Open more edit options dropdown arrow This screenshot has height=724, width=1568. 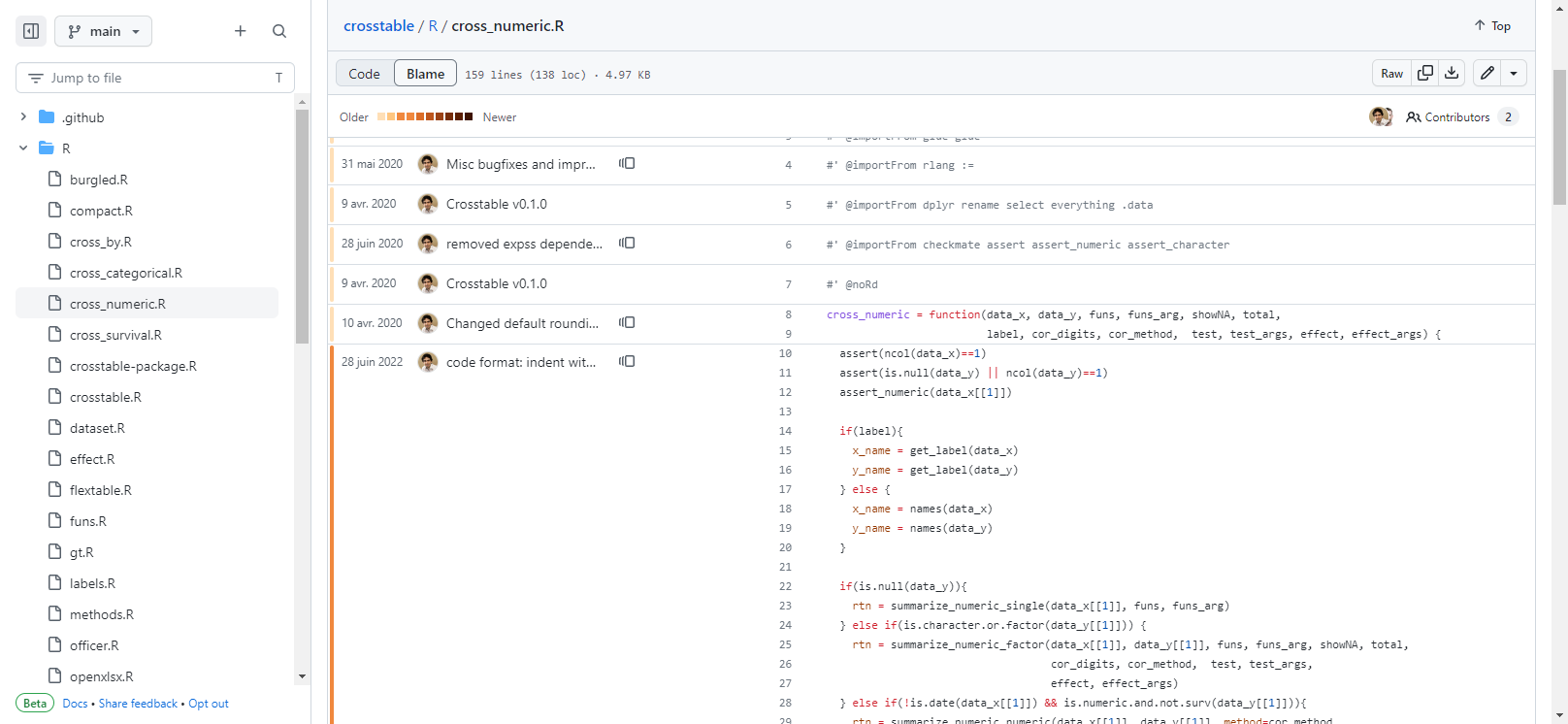tap(1514, 73)
